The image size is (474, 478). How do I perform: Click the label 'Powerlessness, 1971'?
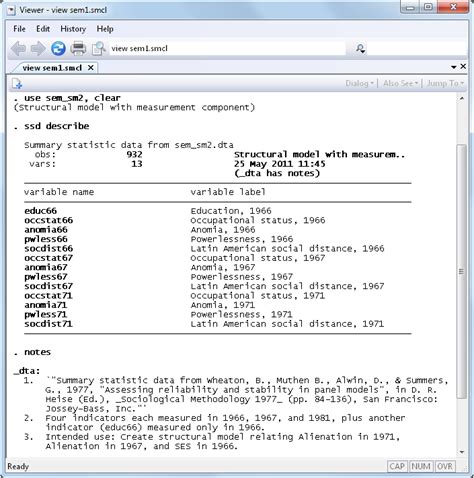tap(241, 315)
